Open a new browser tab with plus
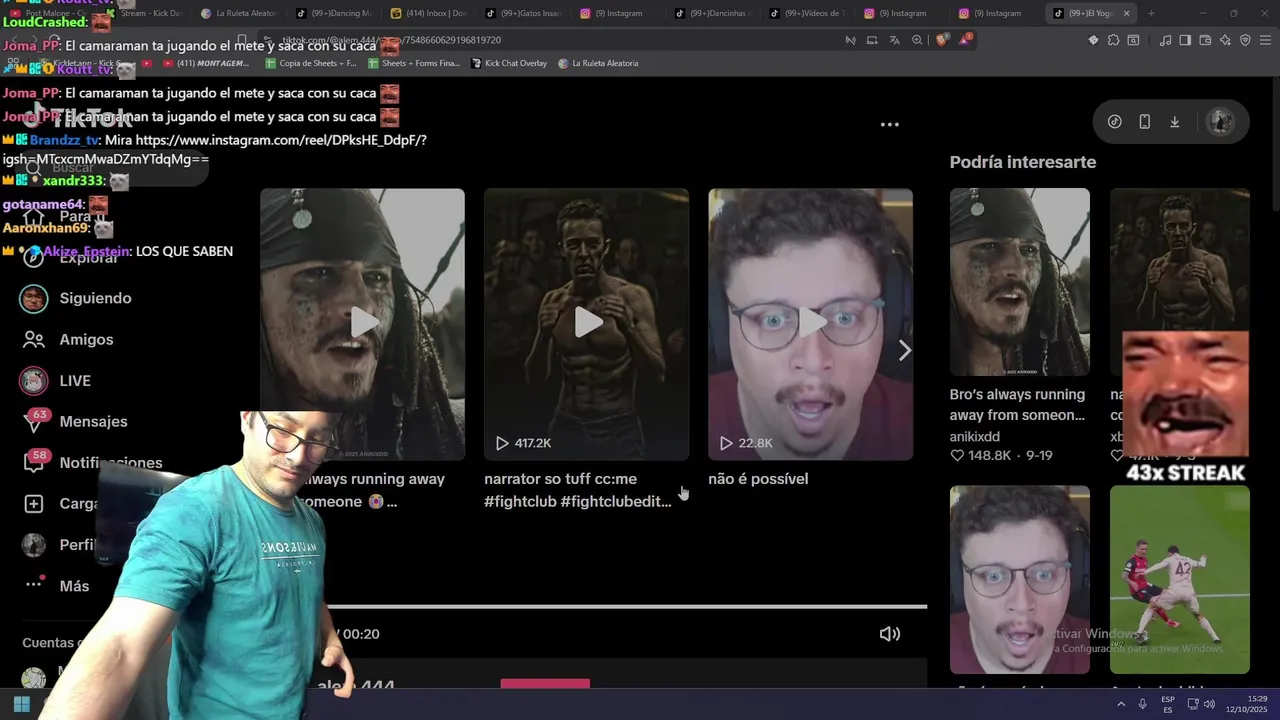1280x720 pixels. click(x=1151, y=13)
